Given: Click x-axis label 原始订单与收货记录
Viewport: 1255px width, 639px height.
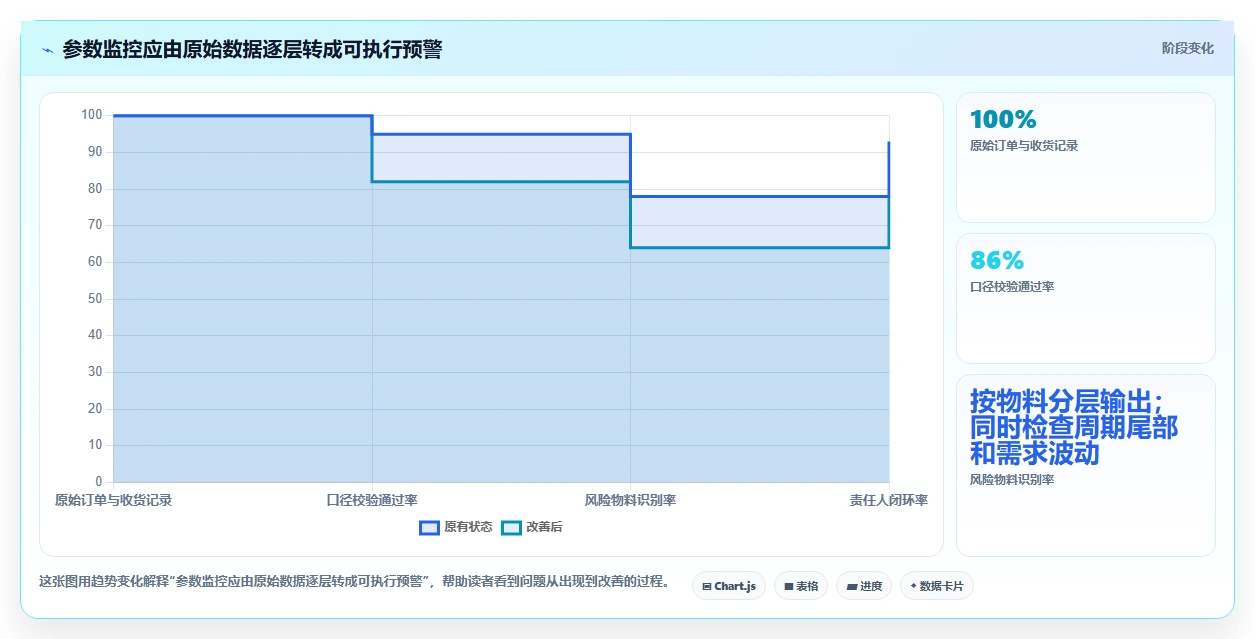Looking at the screenshot, I should point(114,500).
